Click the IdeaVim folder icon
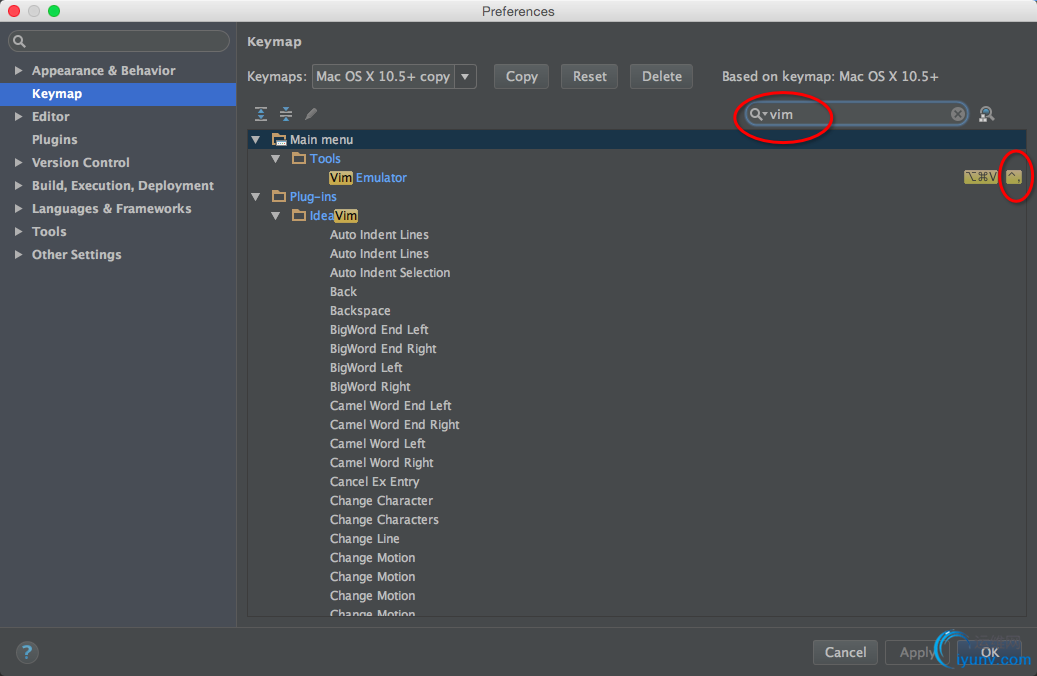 click(299, 216)
